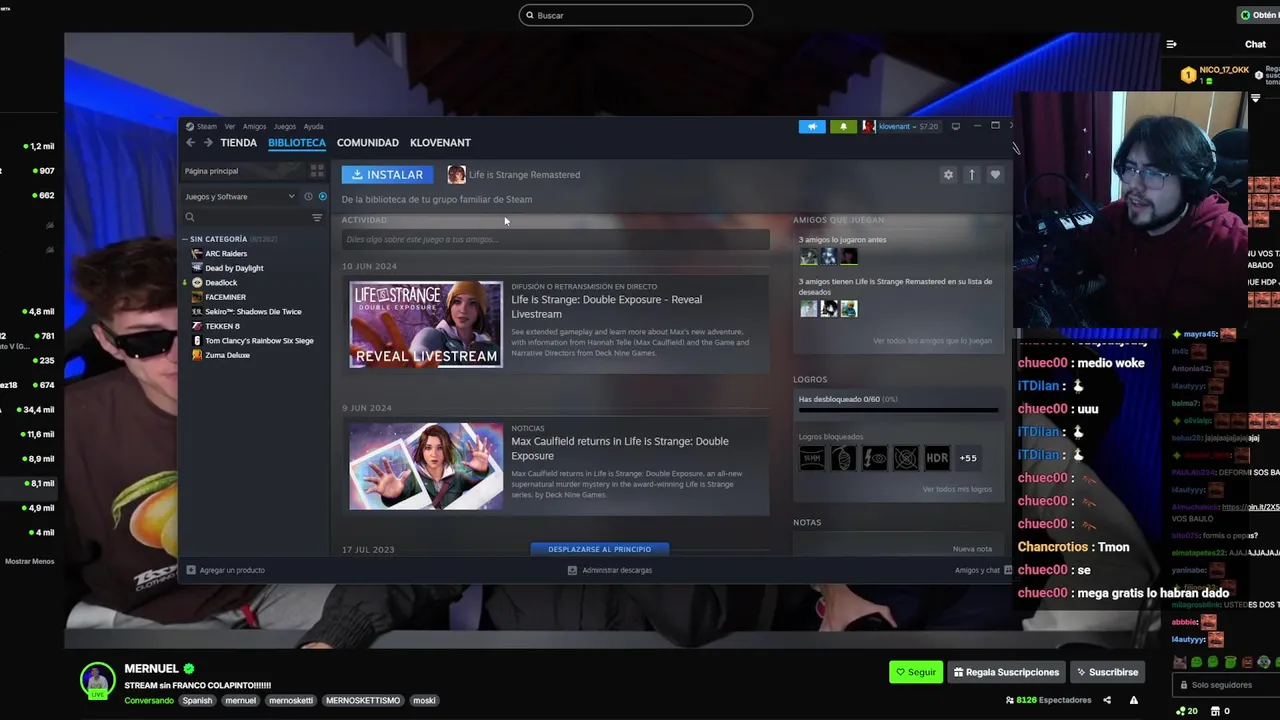Image resolution: width=1280 pixels, height=720 pixels.
Task: Go forward with the Steam forward arrow
Action: click(x=208, y=143)
